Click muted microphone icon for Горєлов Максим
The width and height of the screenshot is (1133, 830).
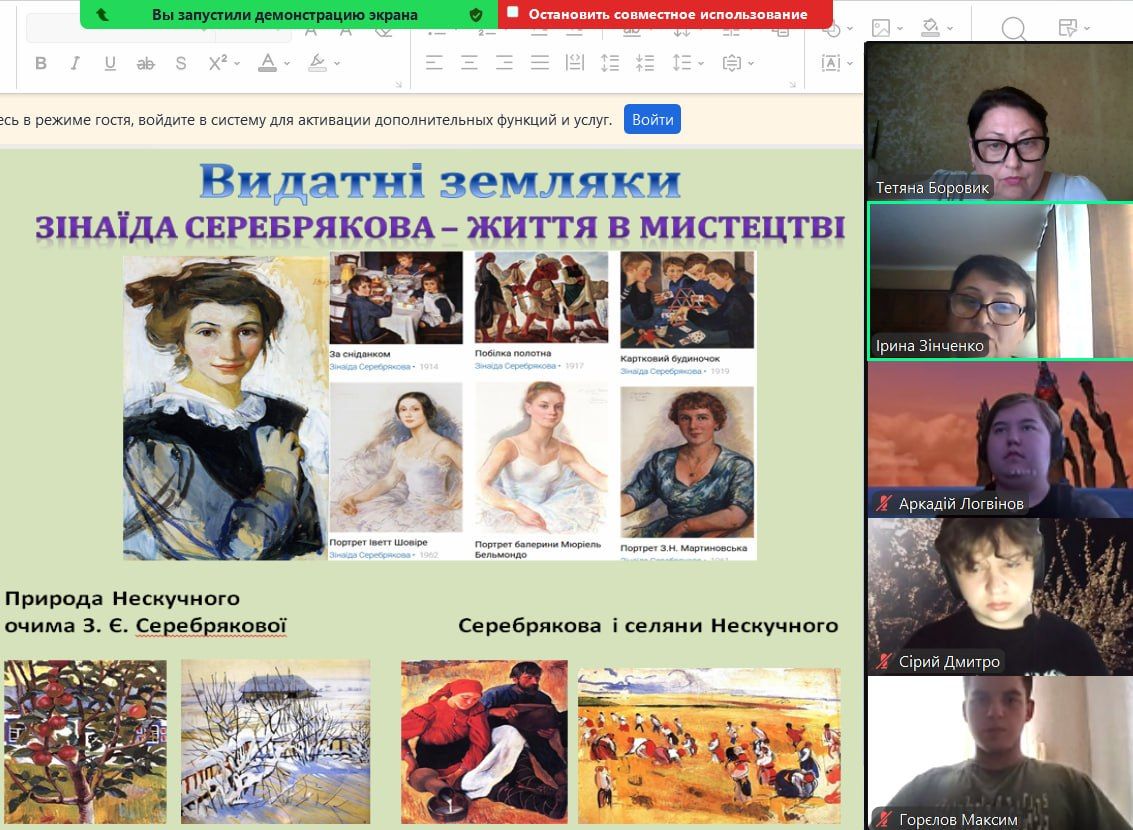[884, 819]
